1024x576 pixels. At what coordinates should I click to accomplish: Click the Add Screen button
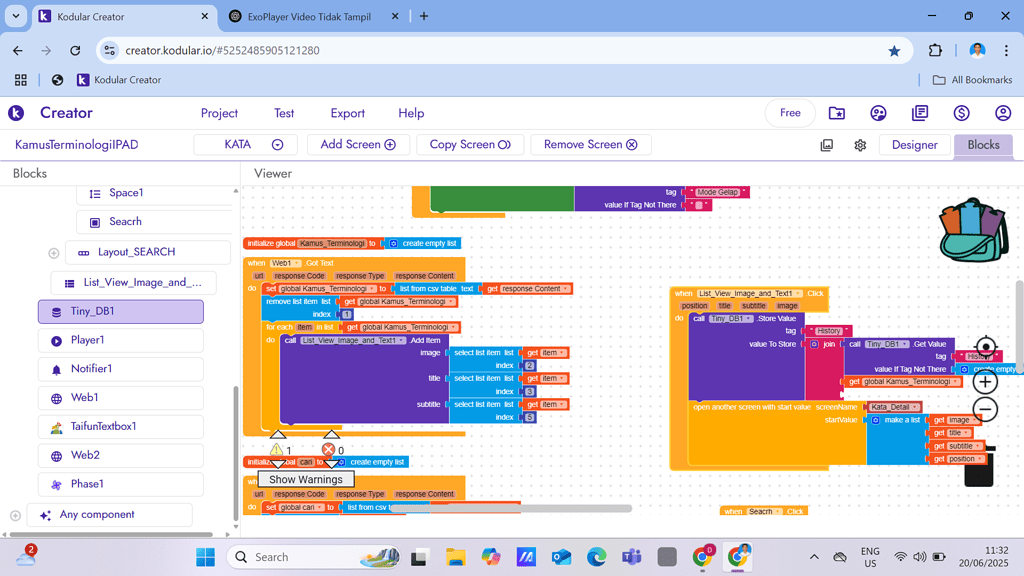tap(358, 145)
